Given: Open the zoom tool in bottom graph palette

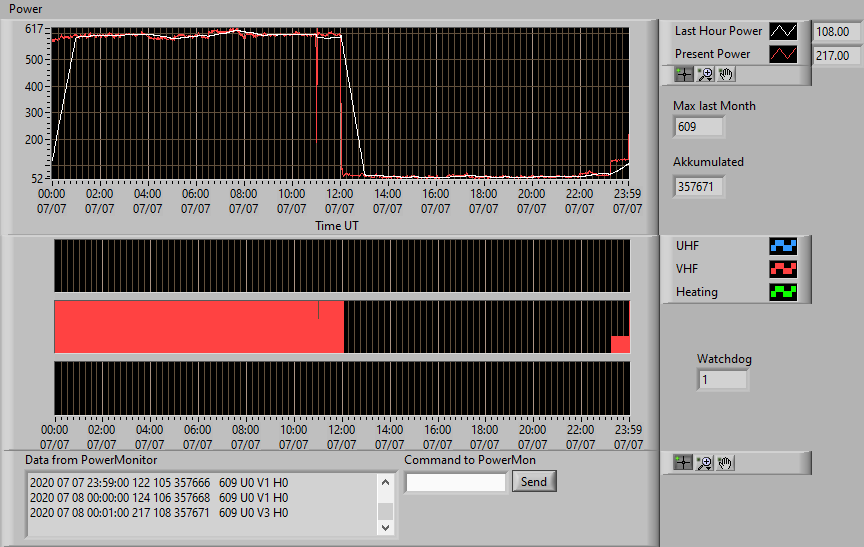Looking at the screenshot, I should pyautogui.click(x=704, y=463).
